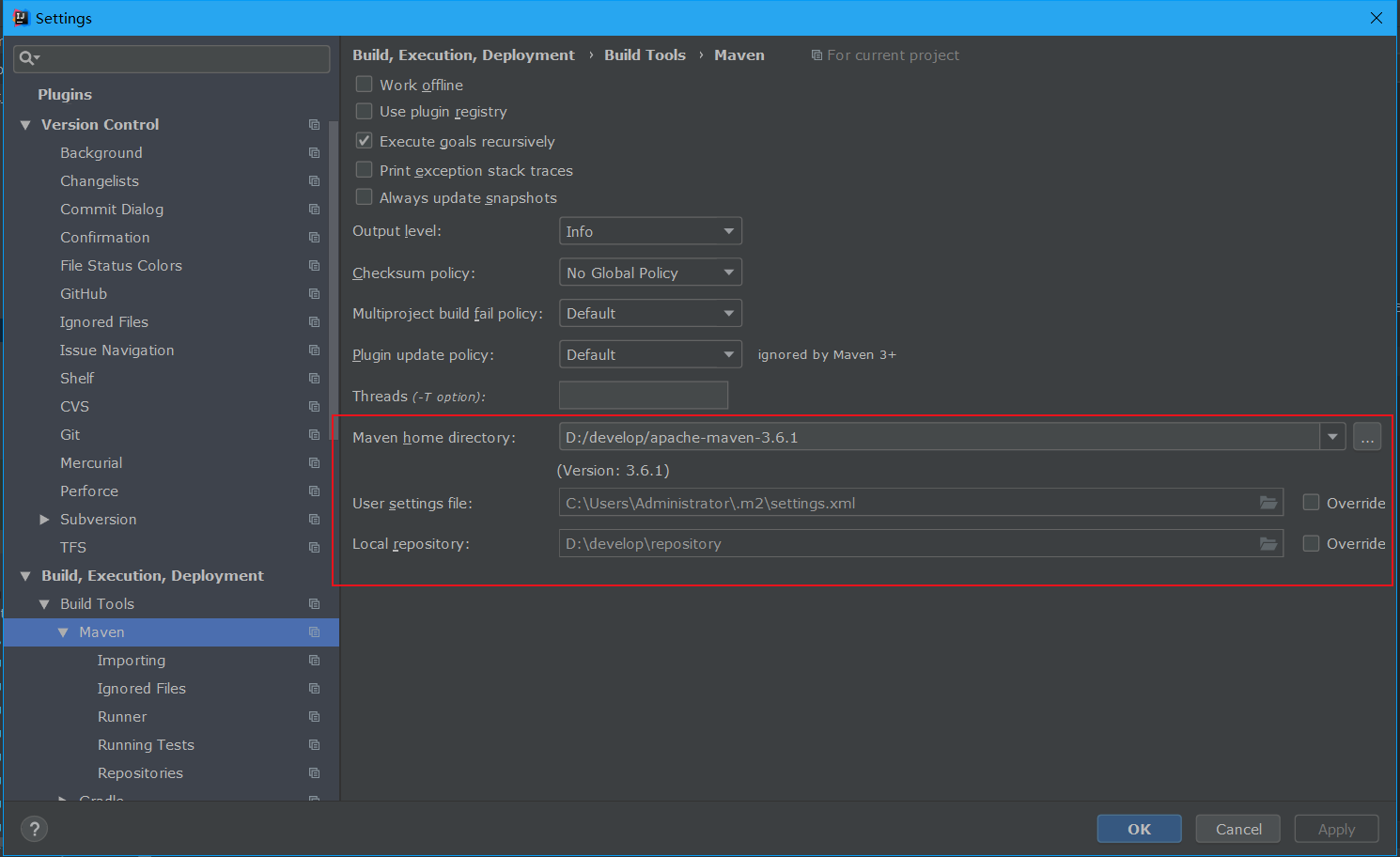Click Maven home directory path field
Image resolution: width=1400 pixels, height=857 pixels.
(940, 437)
